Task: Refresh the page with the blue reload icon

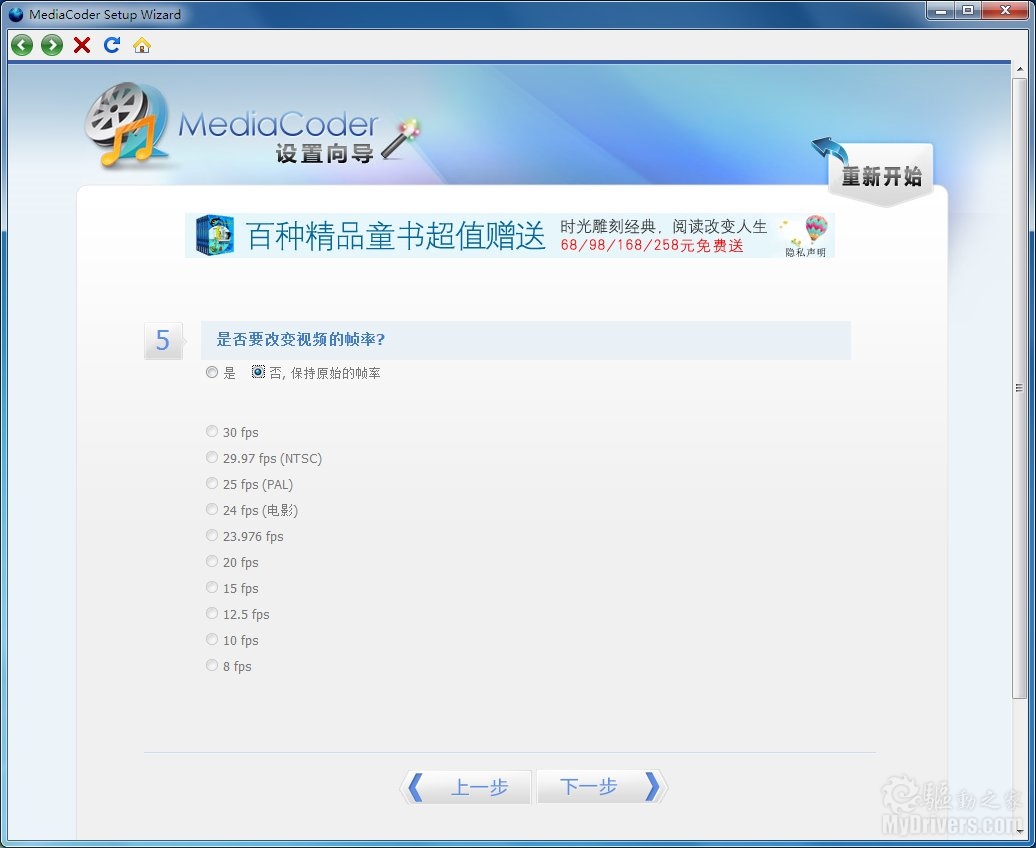Action: click(112, 45)
